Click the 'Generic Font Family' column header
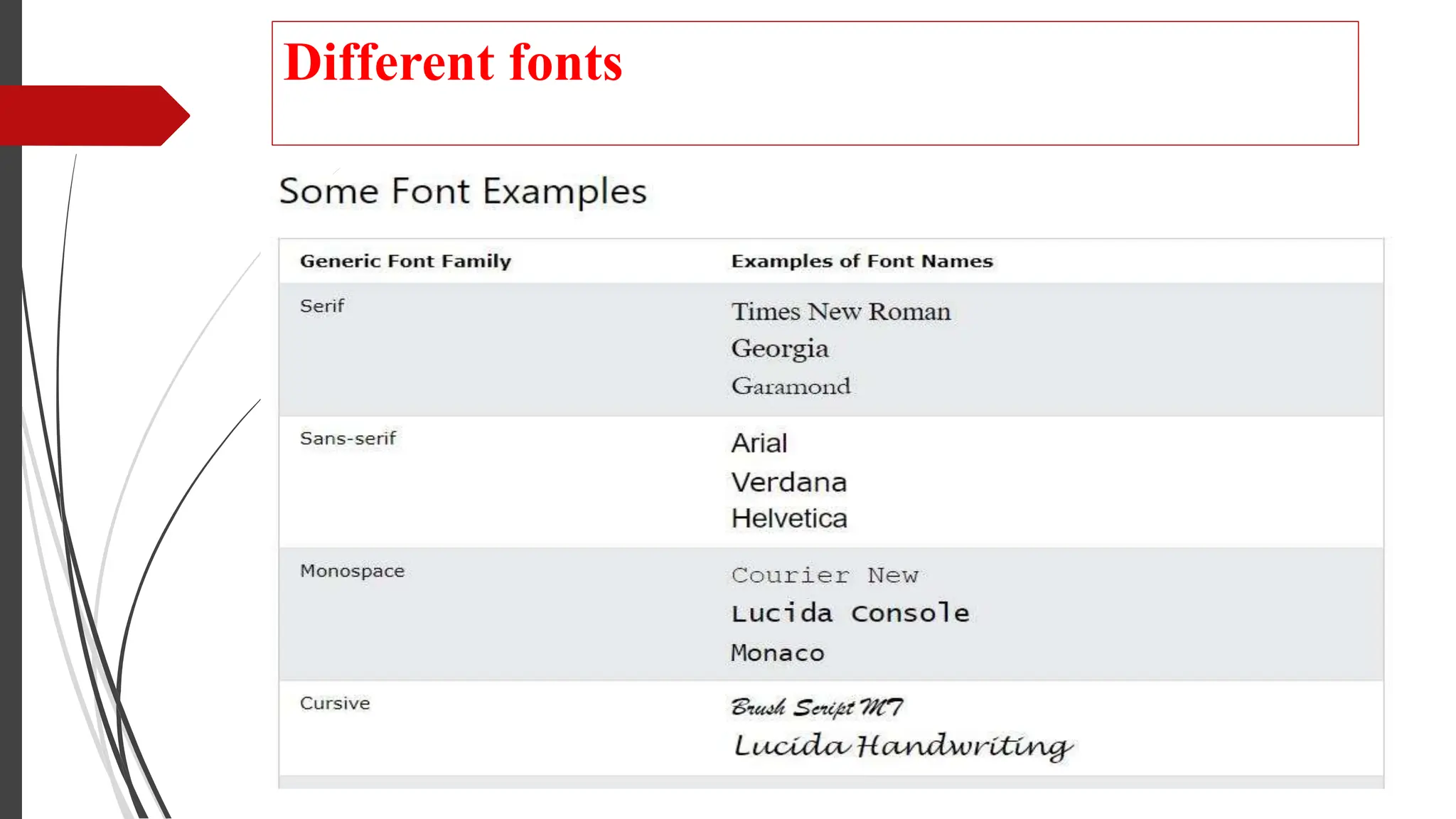Viewport: 1456px width, 819px height. (405, 261)
